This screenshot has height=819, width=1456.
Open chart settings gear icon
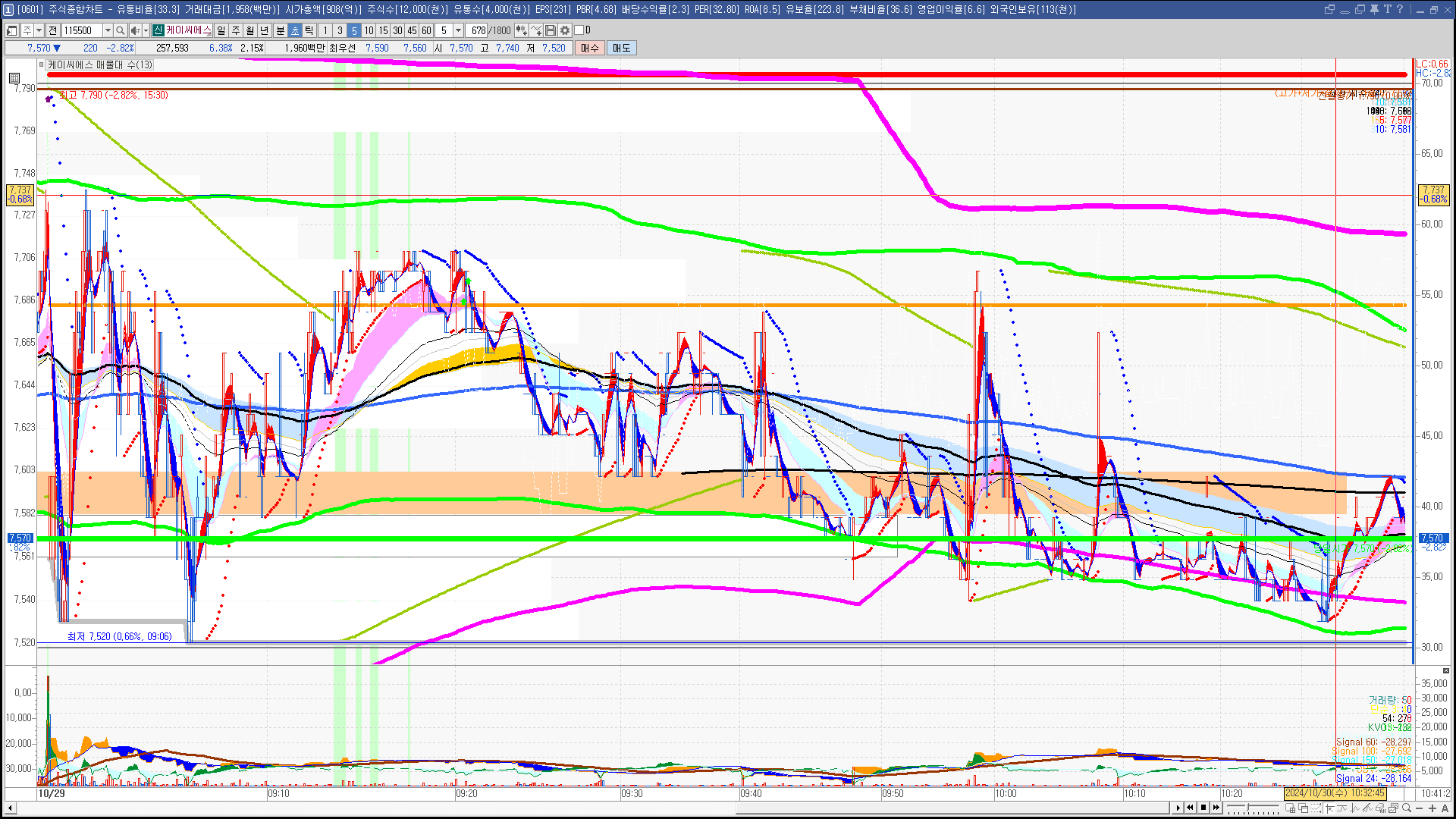(x=565, y=30)
